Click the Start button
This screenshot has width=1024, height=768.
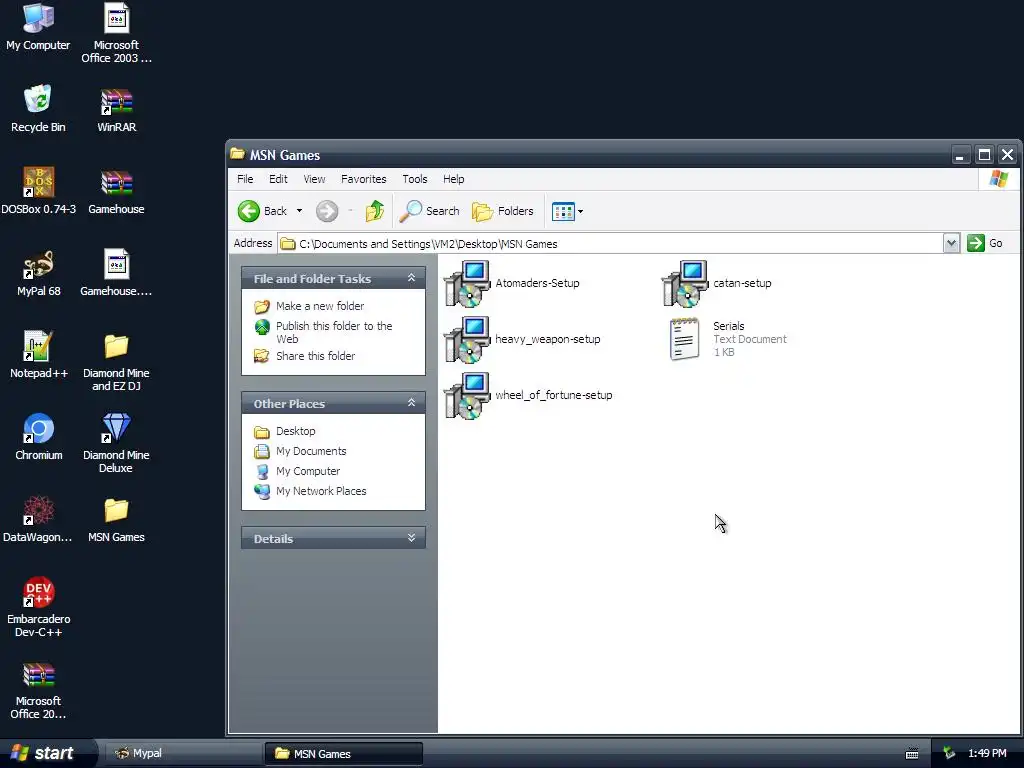[x=47, y=753]
